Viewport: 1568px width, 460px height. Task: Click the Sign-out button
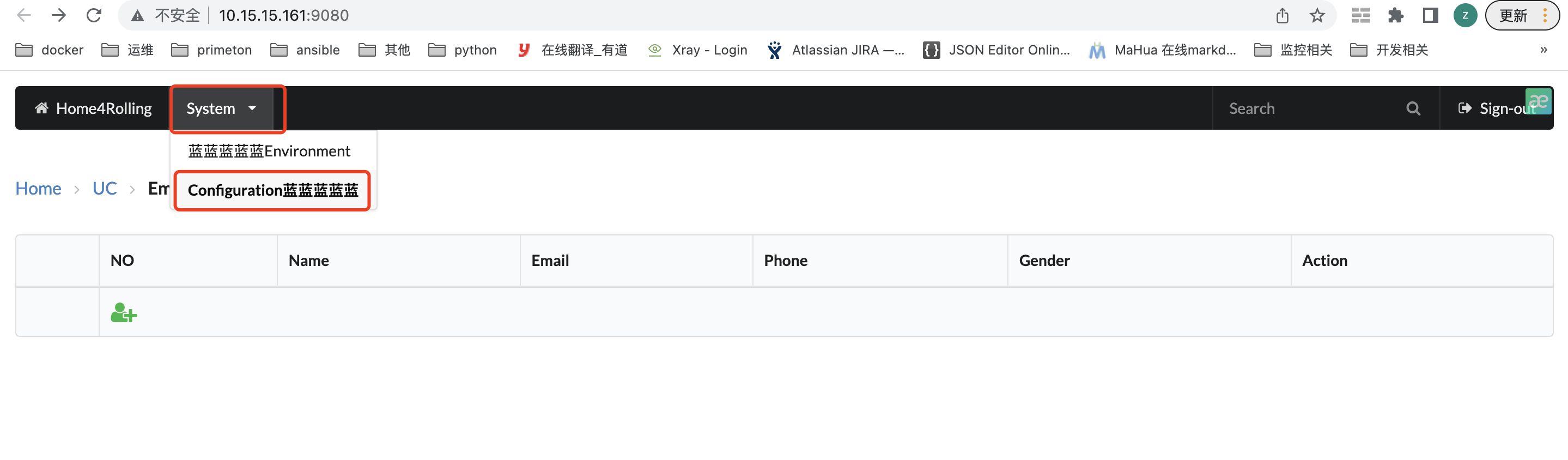(1497, 108)
